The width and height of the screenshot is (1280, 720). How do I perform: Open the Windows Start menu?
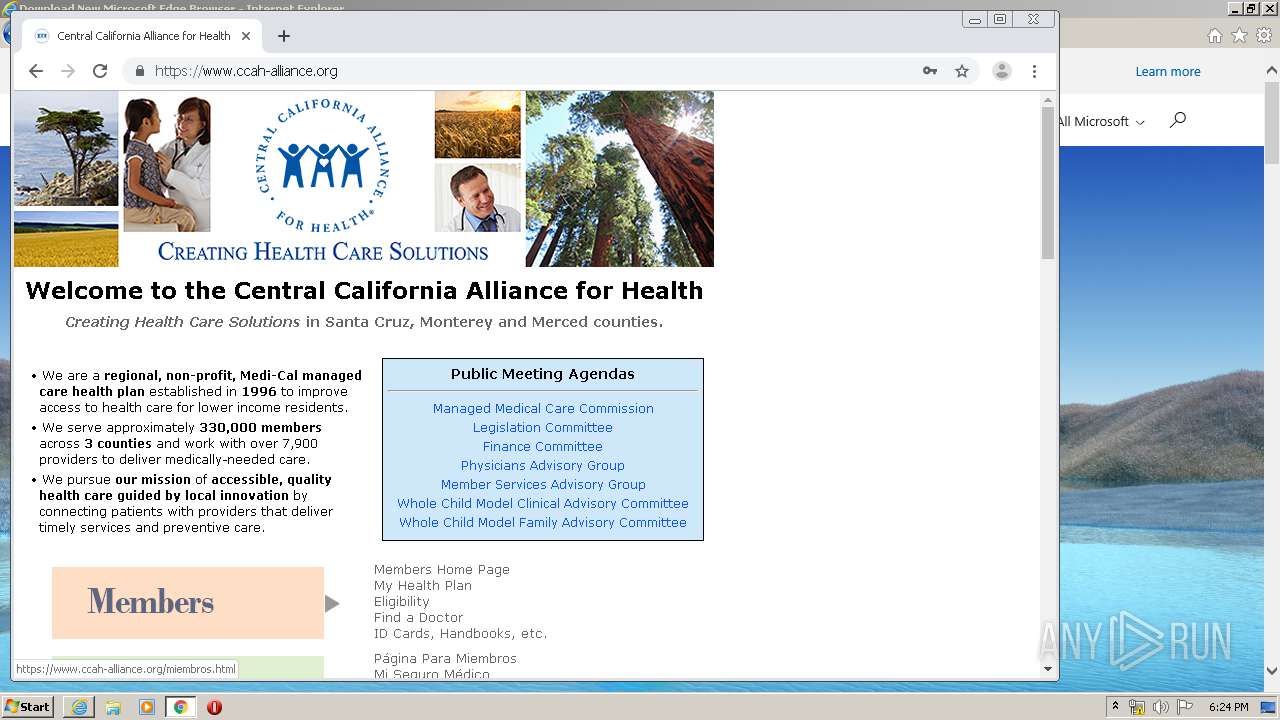tap(28, 707)
